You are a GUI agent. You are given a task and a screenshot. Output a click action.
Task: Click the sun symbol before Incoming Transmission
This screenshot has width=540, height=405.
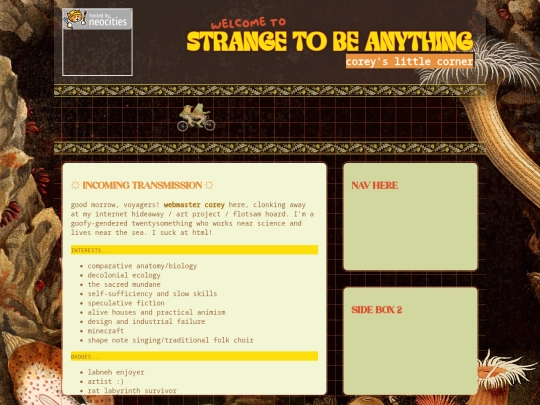point(75,185)
